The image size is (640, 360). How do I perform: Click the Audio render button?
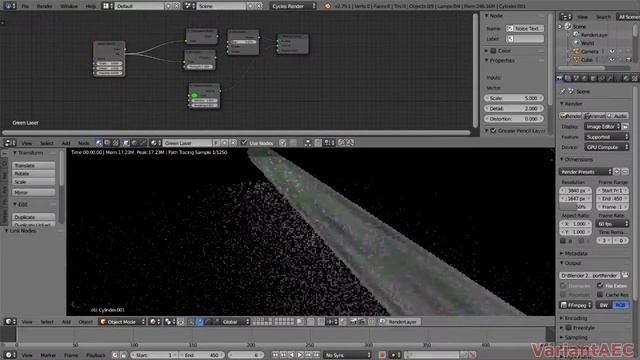(617, 116)
